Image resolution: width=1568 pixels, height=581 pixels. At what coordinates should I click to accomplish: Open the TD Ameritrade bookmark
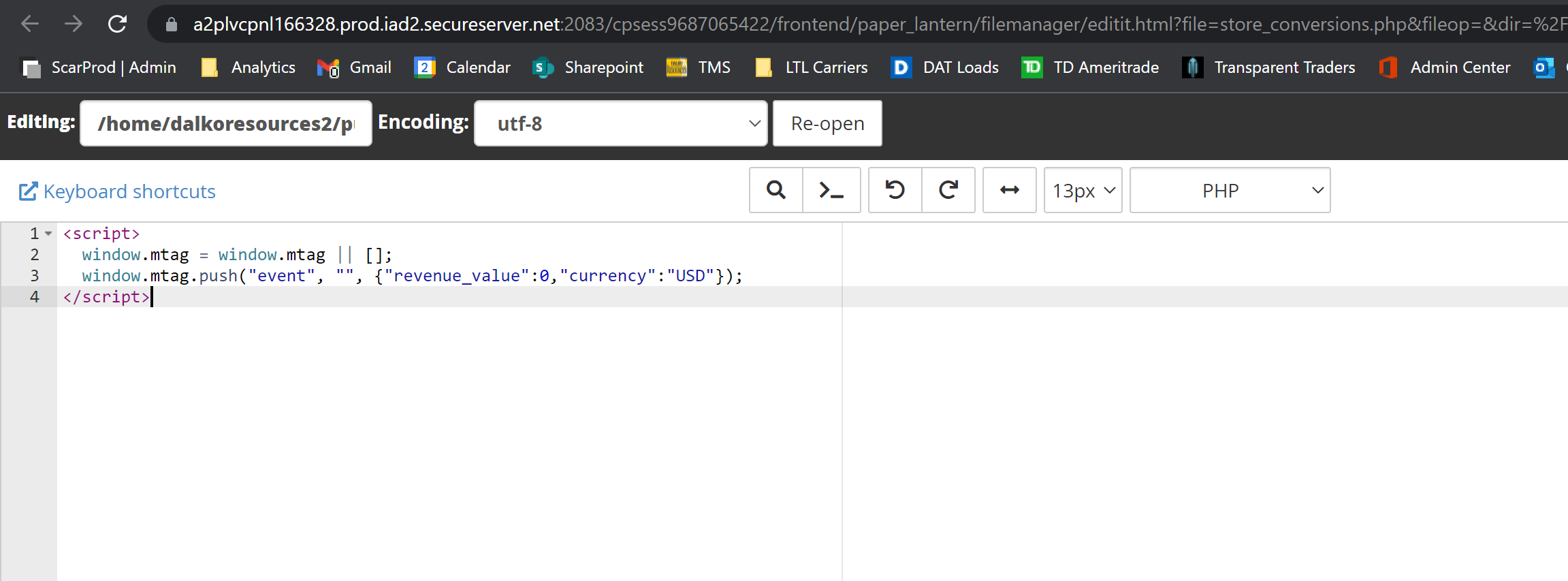[x=1090, y=67]
